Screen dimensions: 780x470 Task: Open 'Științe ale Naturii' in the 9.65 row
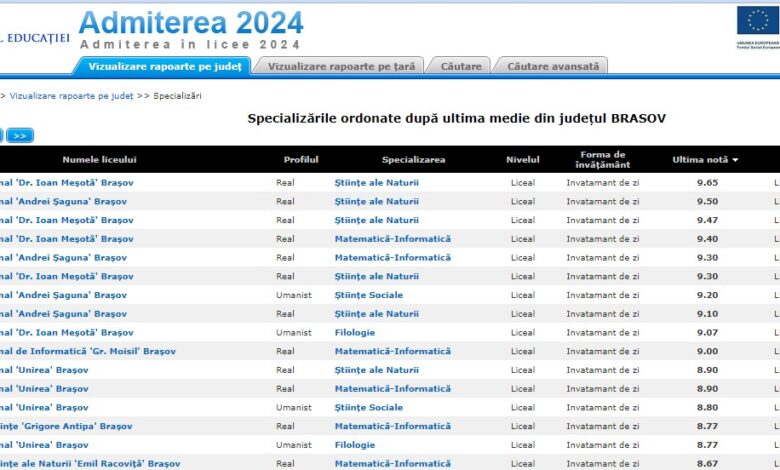(376, 183)
